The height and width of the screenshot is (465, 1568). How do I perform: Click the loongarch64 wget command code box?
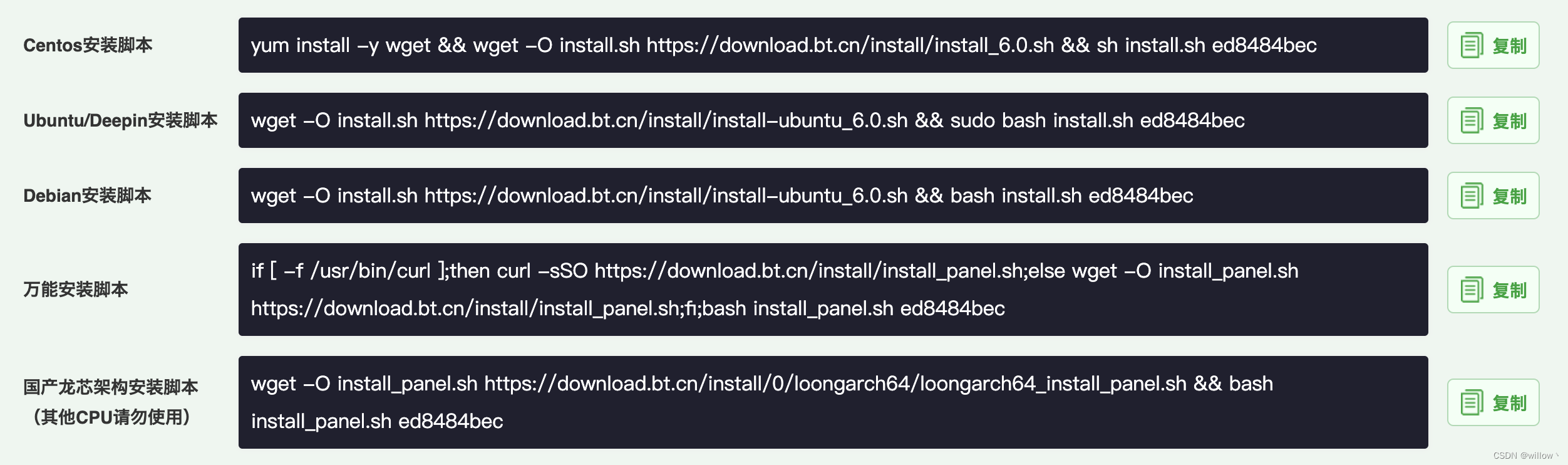click(833, 402)
